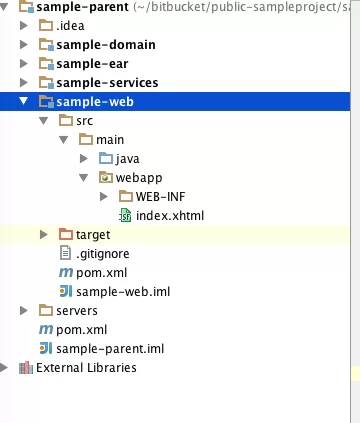
Task: Select the External Libraries label
Action: 86,368
